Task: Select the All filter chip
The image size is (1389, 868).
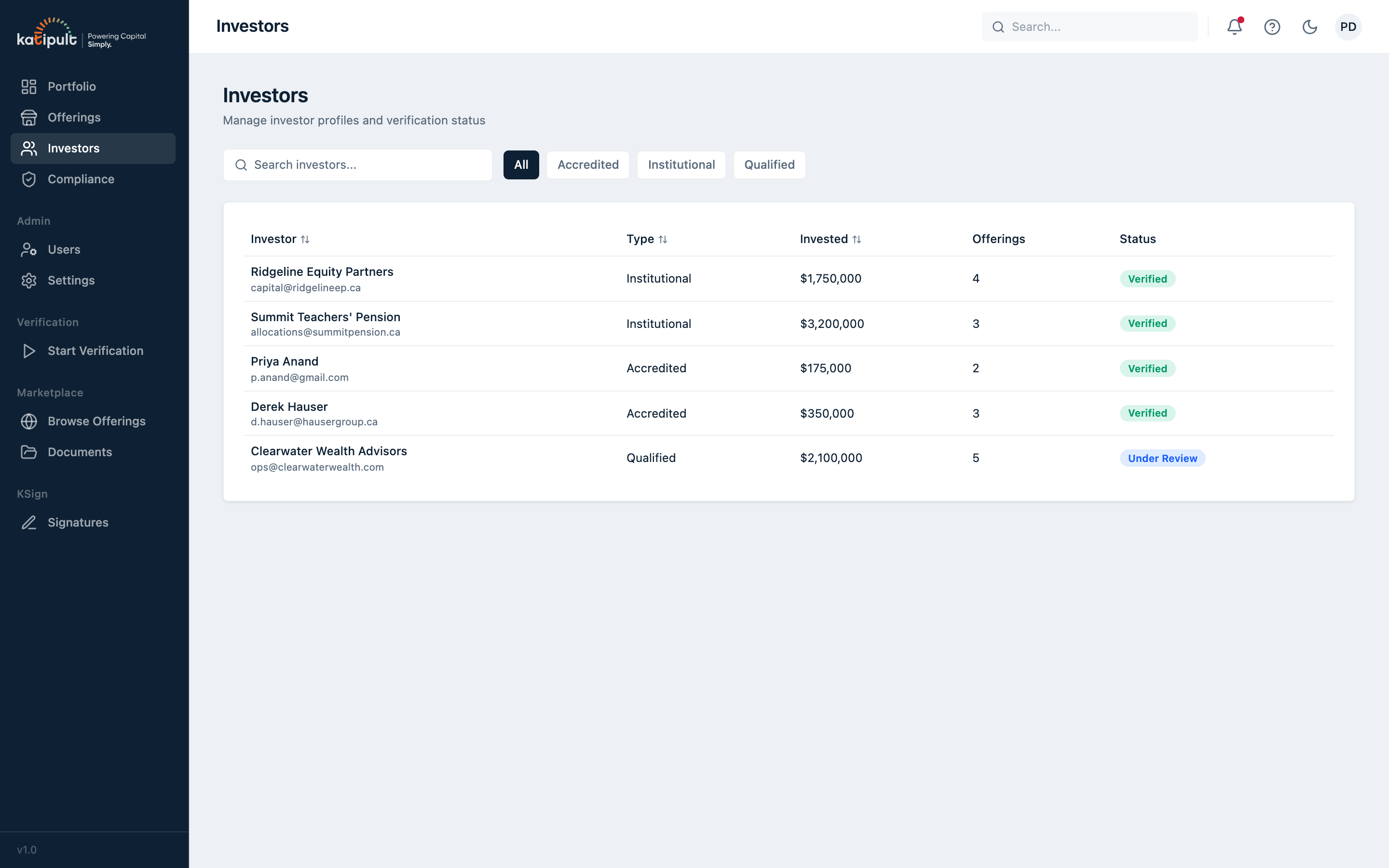Action: tap(520, 165)
